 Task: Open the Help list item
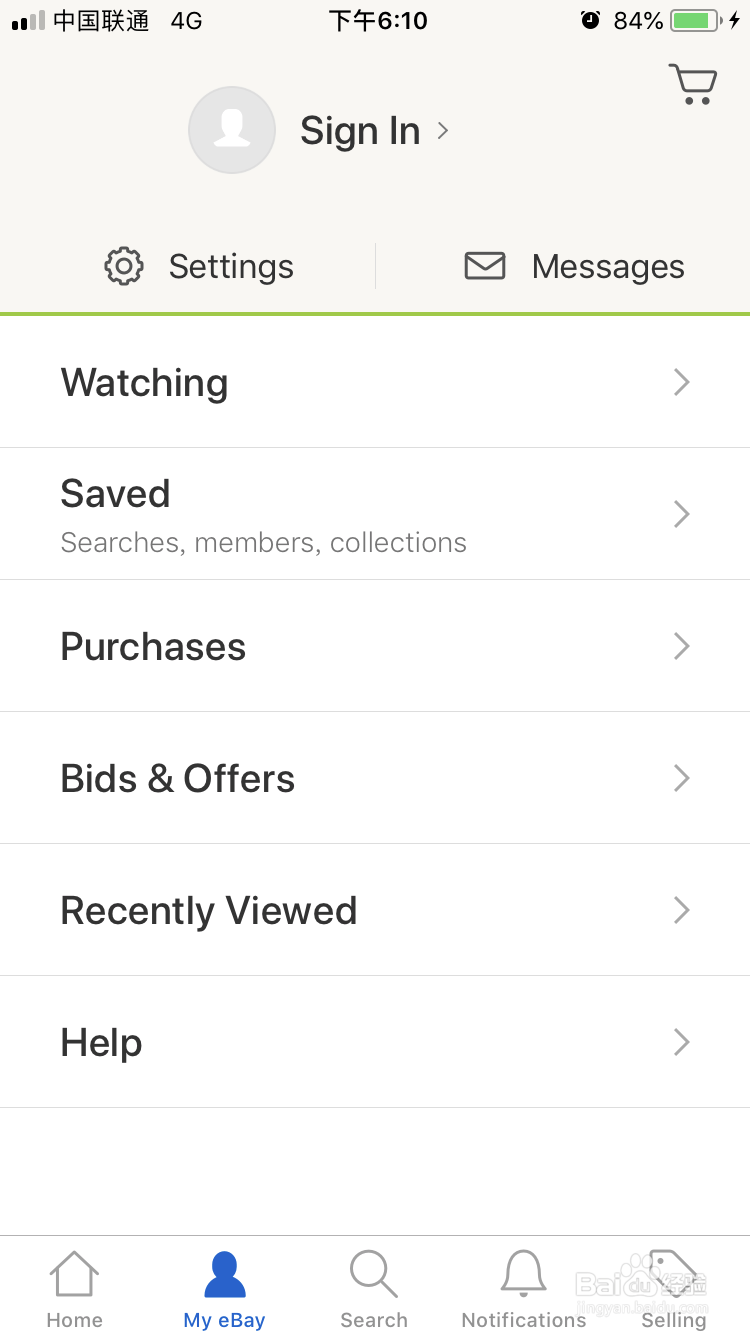375,1042
